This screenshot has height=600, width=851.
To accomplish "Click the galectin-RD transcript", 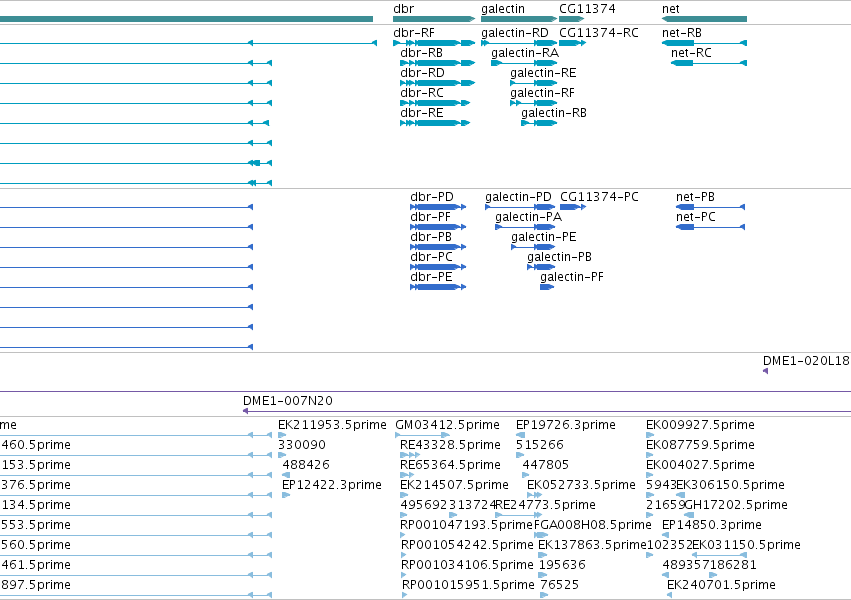I will point(519,43).
